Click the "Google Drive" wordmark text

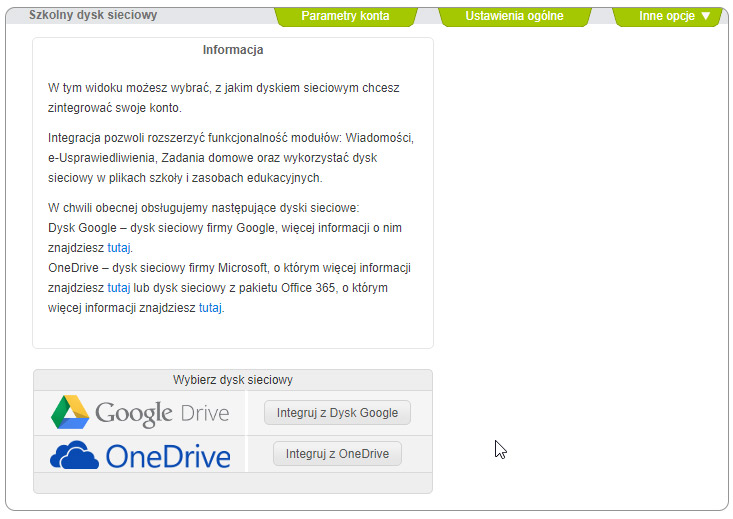pos(162,413)
